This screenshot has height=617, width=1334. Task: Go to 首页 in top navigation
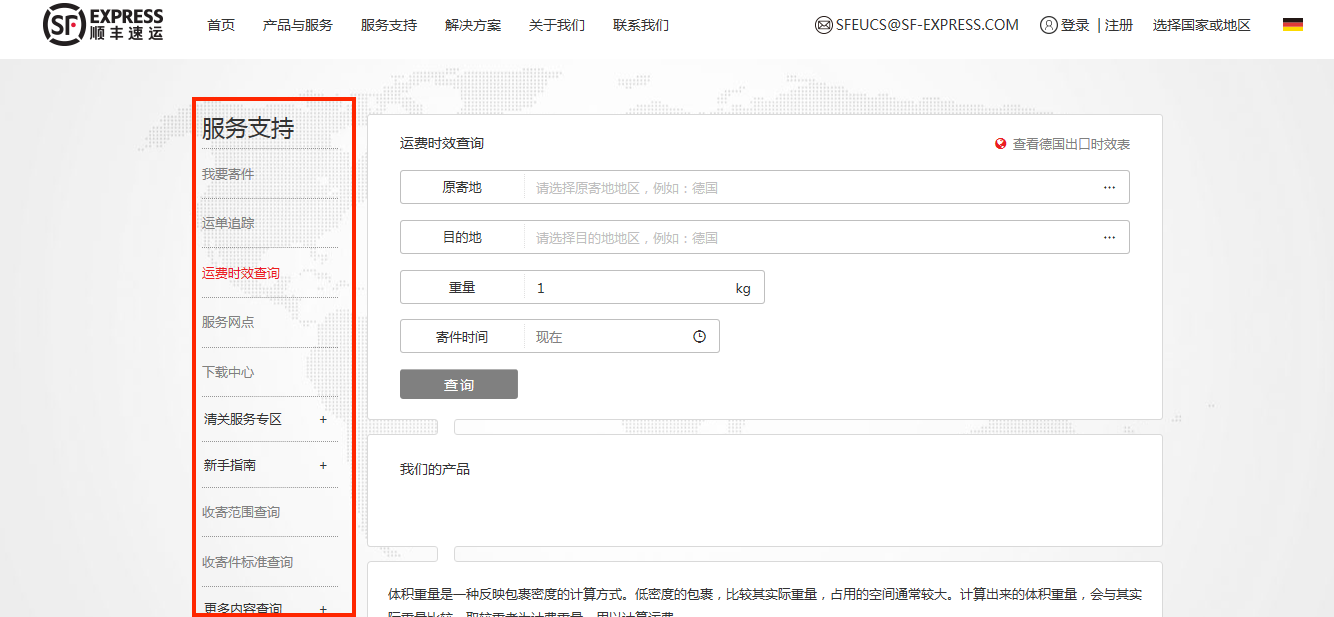click(x=221, y=25)
